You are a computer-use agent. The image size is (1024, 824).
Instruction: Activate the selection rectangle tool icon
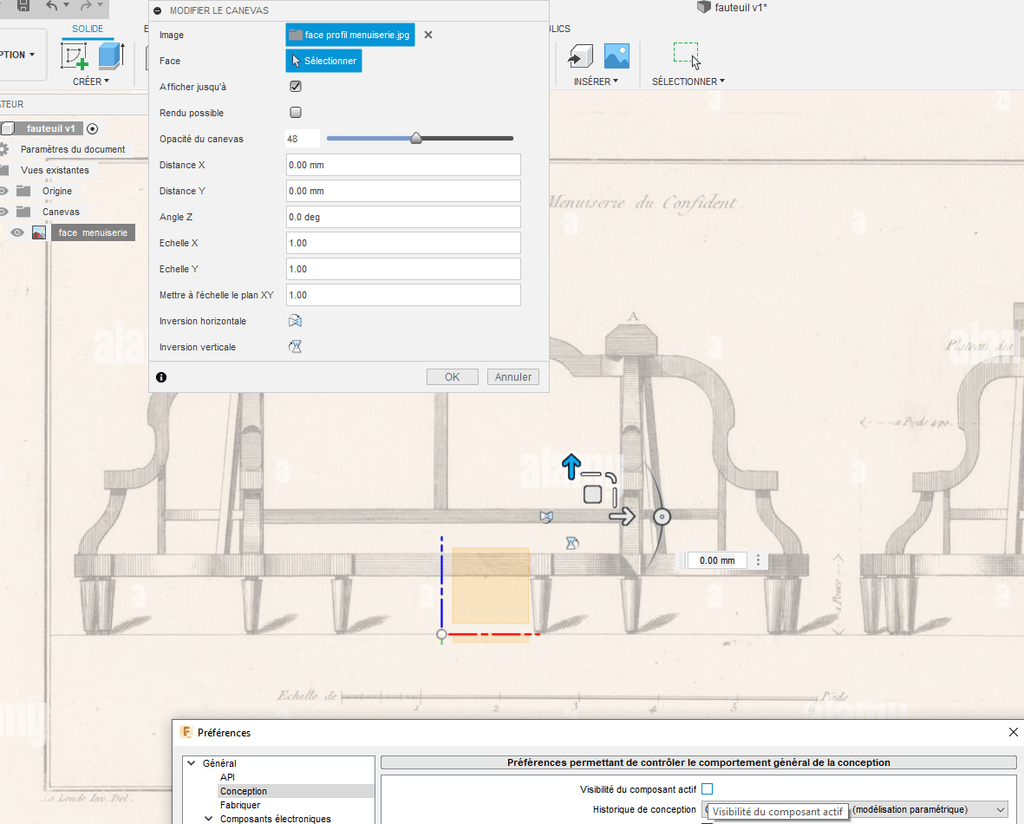pos(687,55)
